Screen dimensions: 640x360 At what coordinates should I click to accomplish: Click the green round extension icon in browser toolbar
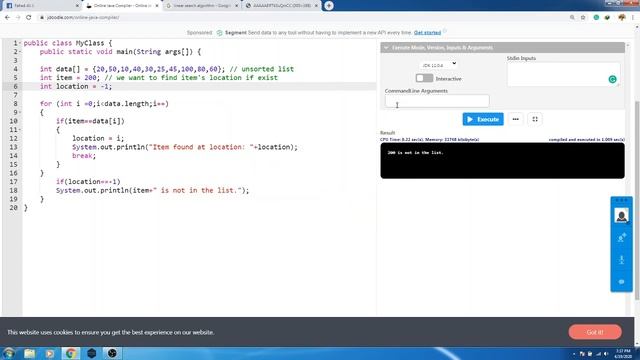(596, 18)
